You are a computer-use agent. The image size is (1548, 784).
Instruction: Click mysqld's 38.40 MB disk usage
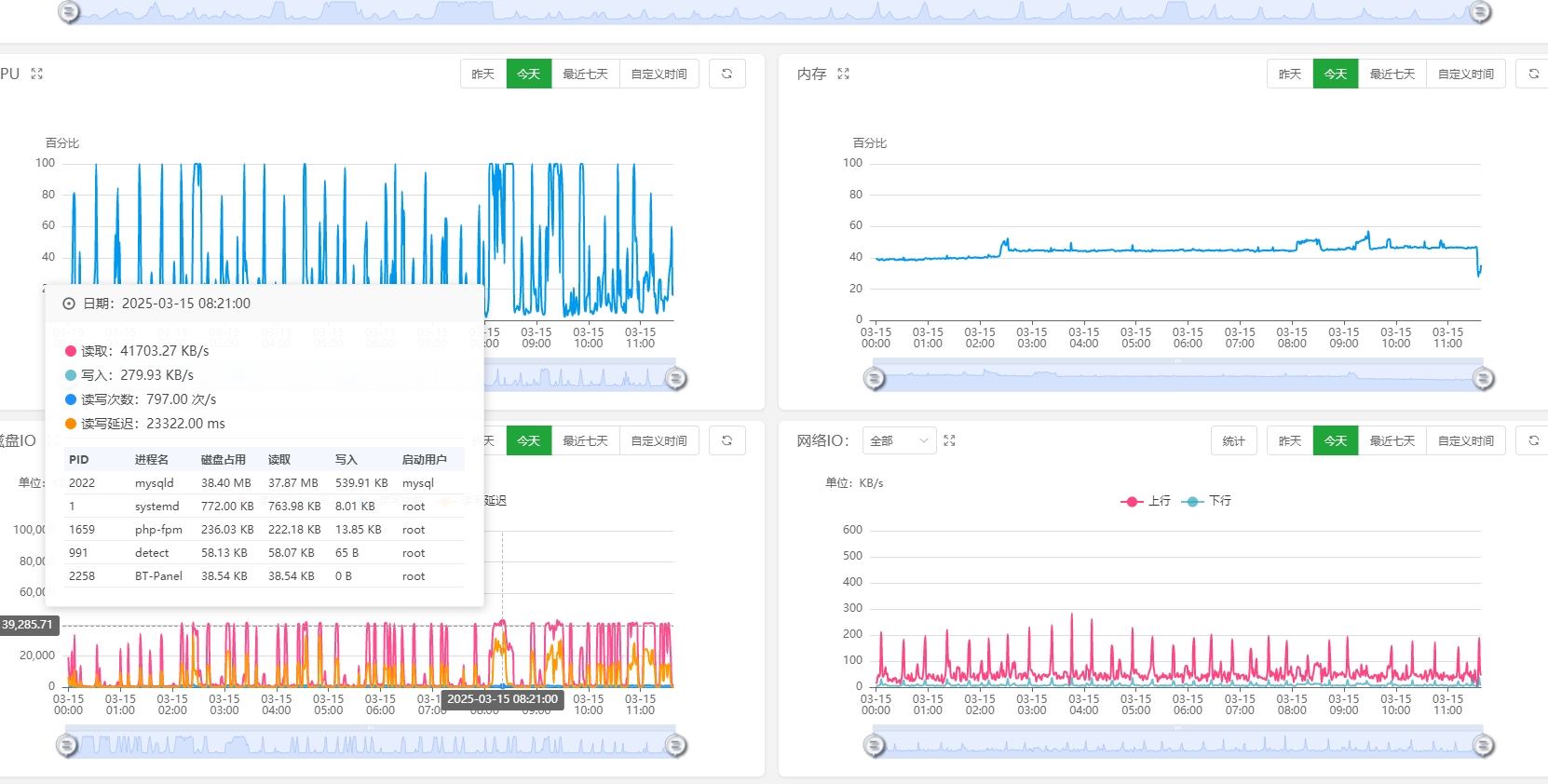click(226, 483)
